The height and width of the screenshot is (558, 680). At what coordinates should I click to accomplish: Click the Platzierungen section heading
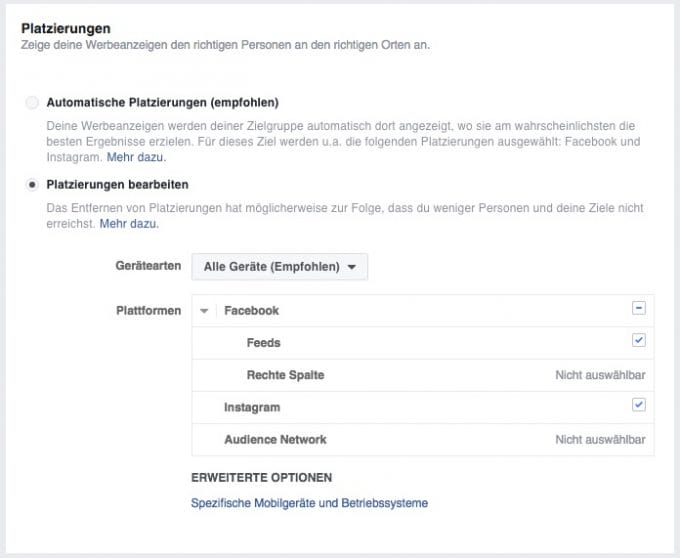(x=66, y=29)
